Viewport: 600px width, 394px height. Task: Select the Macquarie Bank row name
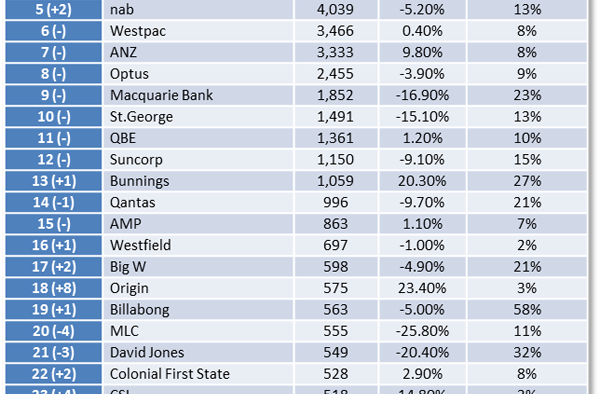198,95
